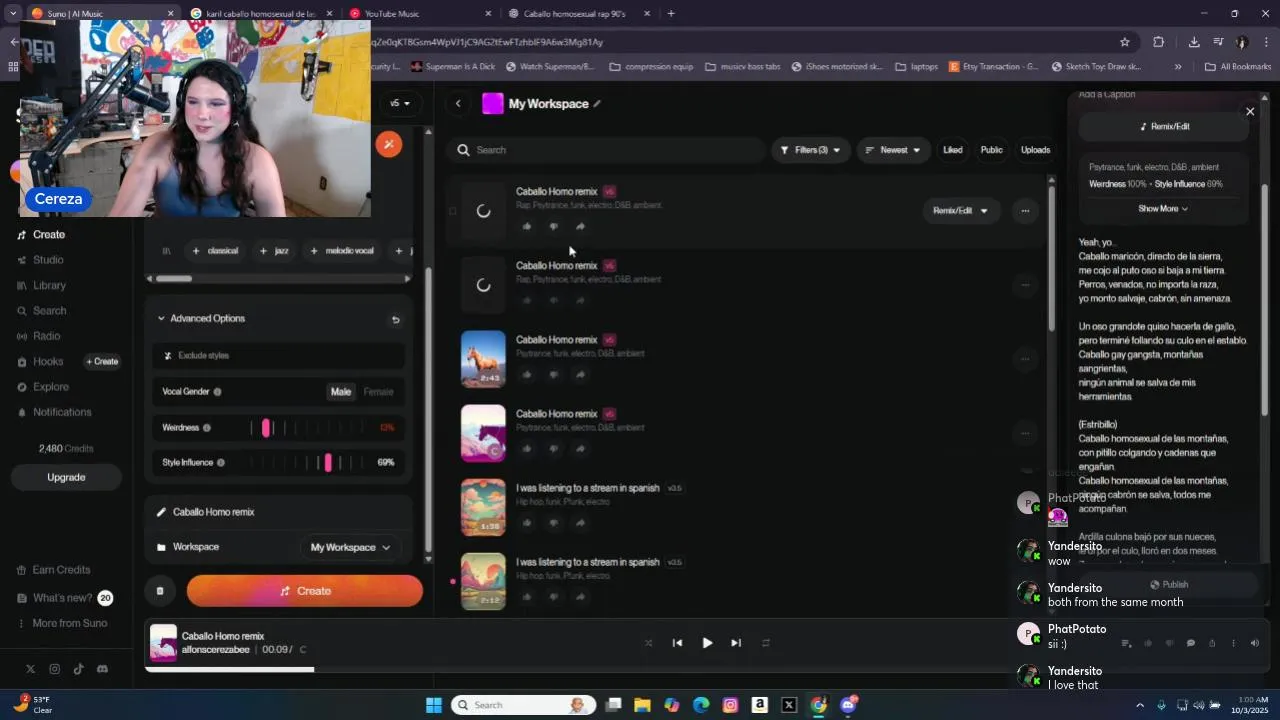Image resolution: width=1280 pixels, height=720 pixels.
Task: Open What's new? in sidebar
Action: (64, 598)
